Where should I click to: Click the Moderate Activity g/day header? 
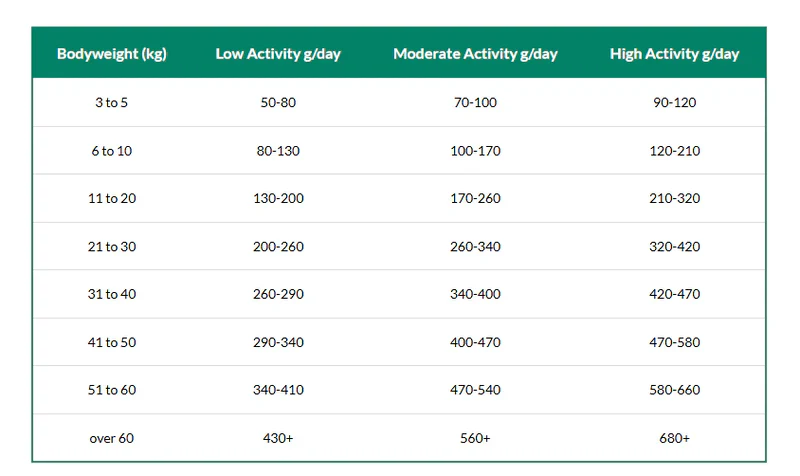pyautogui.click(x=476, y=54)
